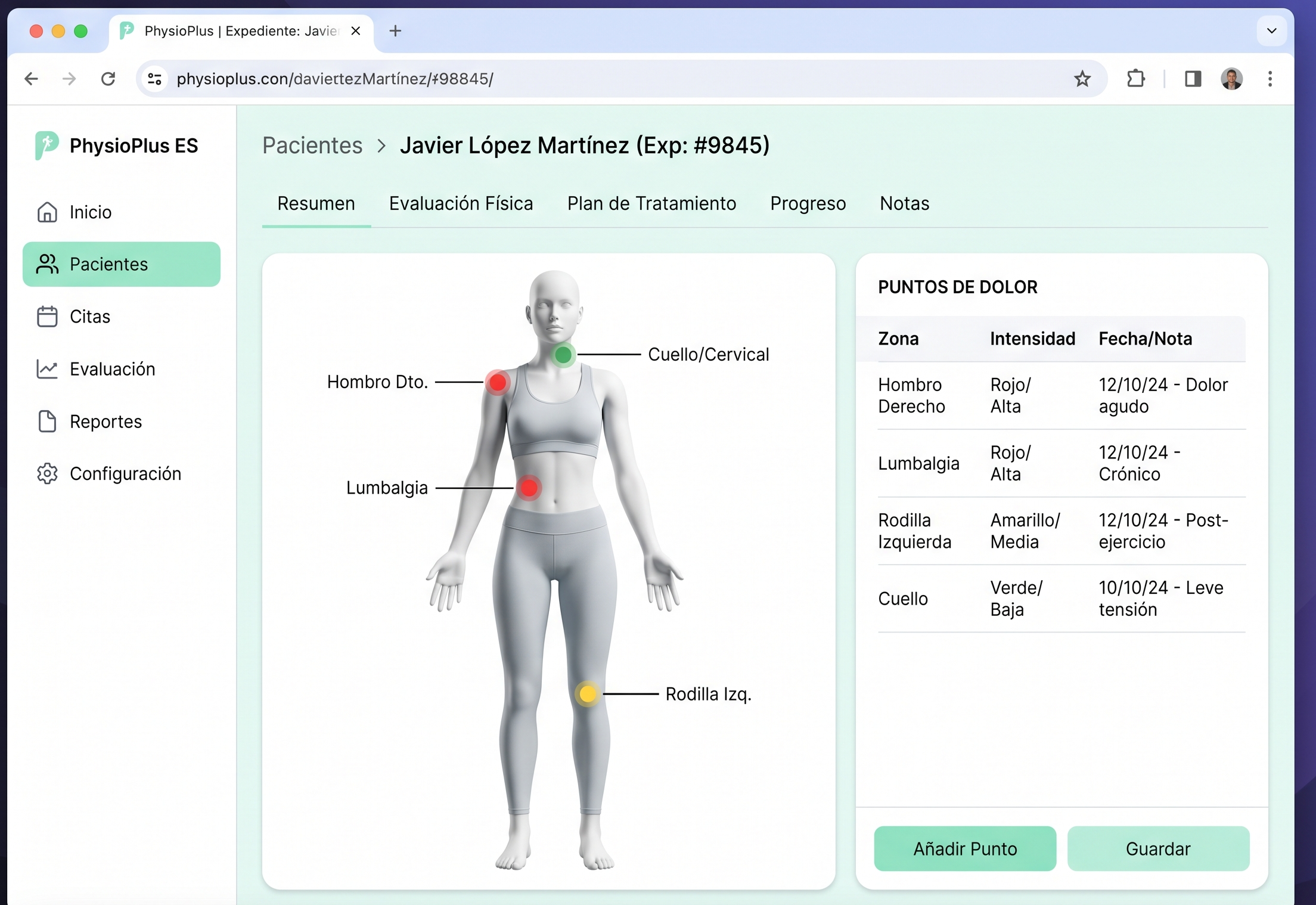Click the PhysioPlus ES logo icon
The width and height of the screenshot is (1316, 905).
[46, 145]
